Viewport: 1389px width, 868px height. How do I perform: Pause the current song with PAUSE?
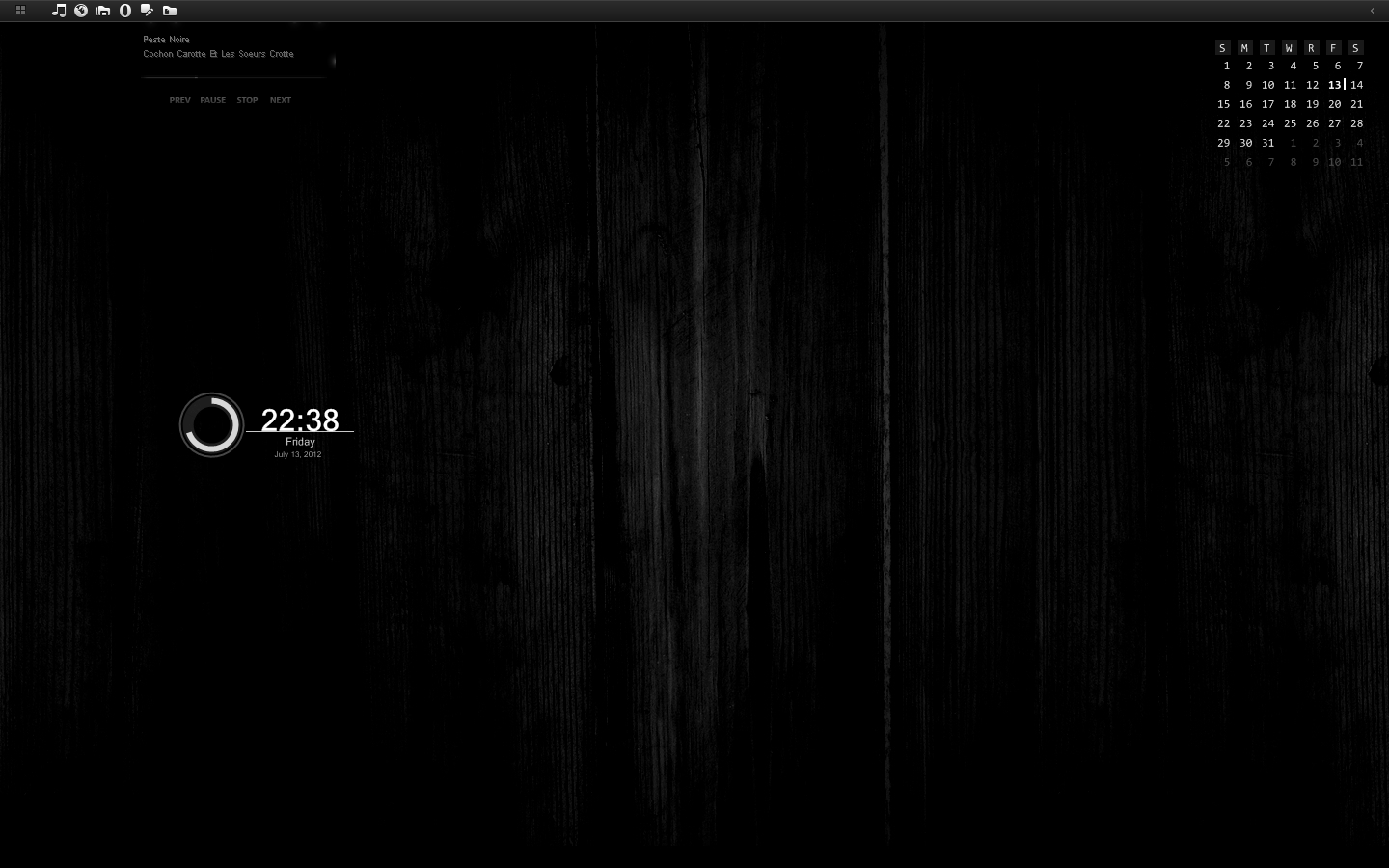pyautogui.click(x=213, y=100)
